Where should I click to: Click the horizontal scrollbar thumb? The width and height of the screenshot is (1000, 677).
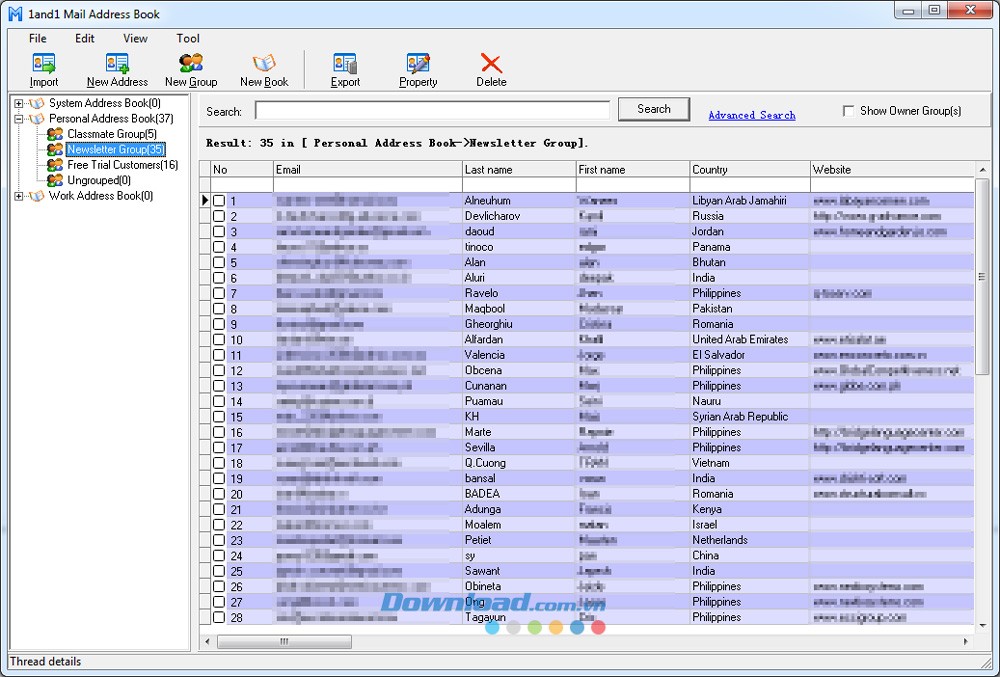283,641
